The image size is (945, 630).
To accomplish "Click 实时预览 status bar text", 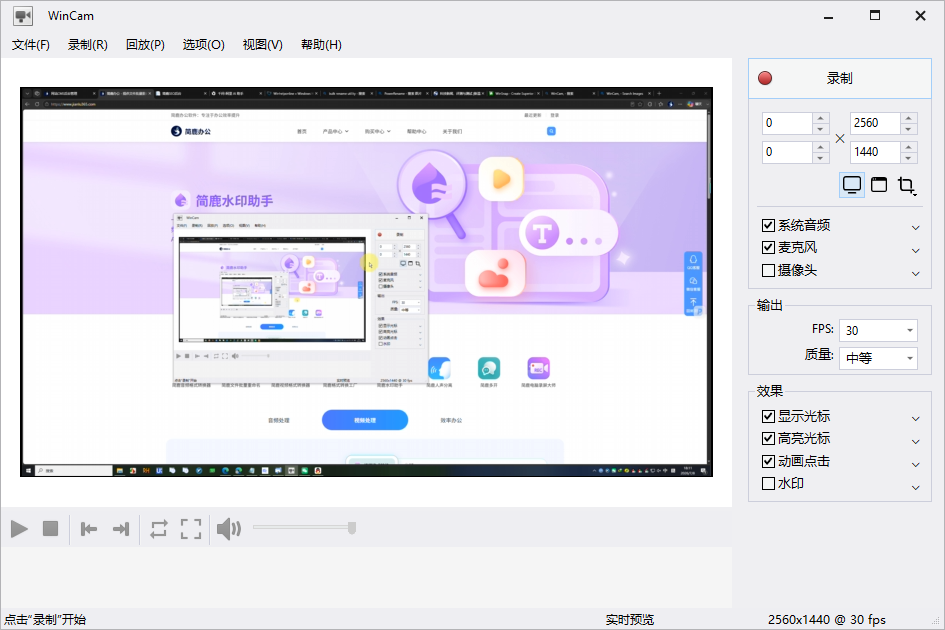I will point(630,620).
